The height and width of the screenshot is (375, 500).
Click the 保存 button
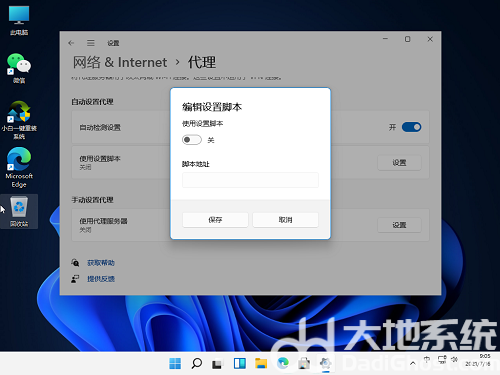215,220
